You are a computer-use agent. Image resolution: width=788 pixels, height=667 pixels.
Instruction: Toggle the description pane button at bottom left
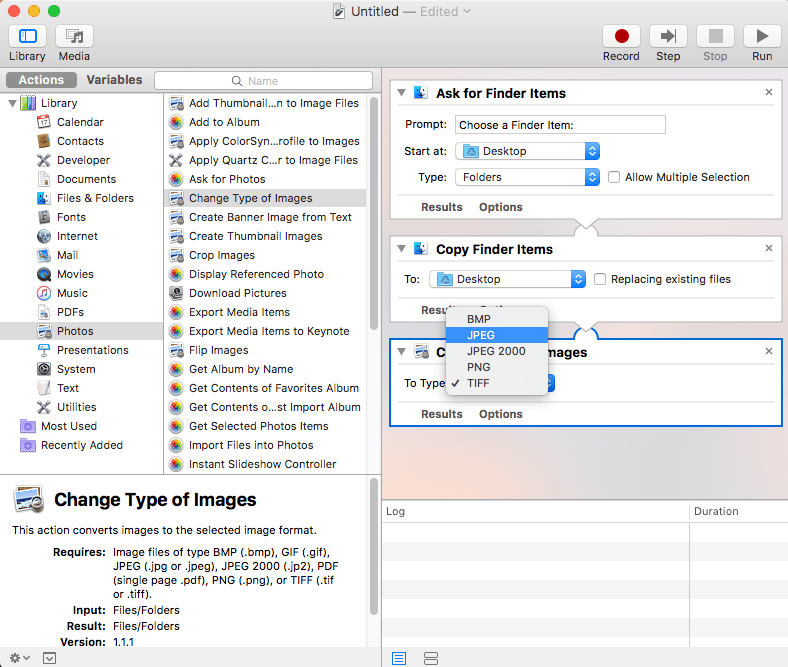coord(49,657)
